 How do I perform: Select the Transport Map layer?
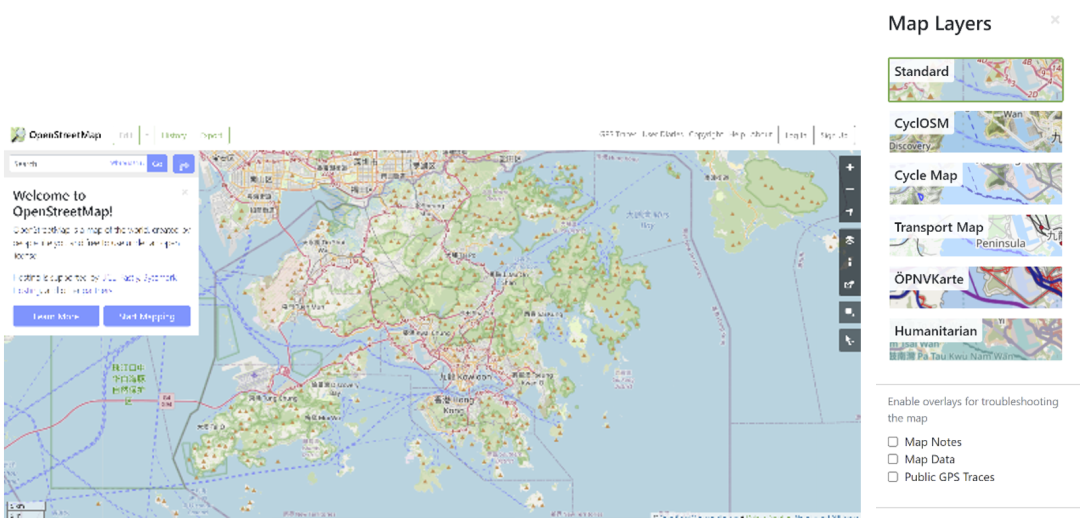pyautogui.click(x=975, y=236)
